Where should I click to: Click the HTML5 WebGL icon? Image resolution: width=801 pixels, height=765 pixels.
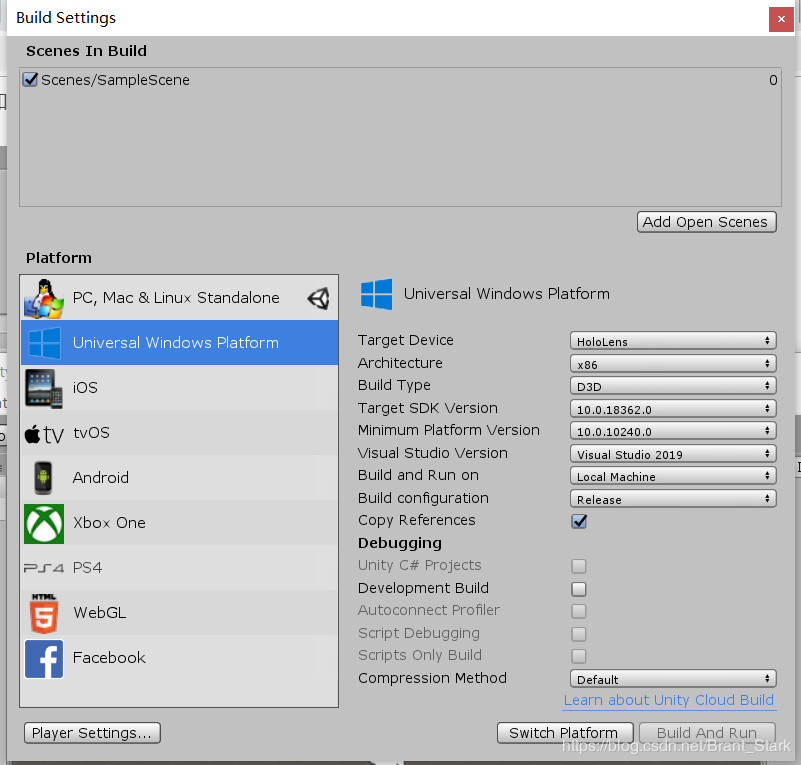coord(44,613)
